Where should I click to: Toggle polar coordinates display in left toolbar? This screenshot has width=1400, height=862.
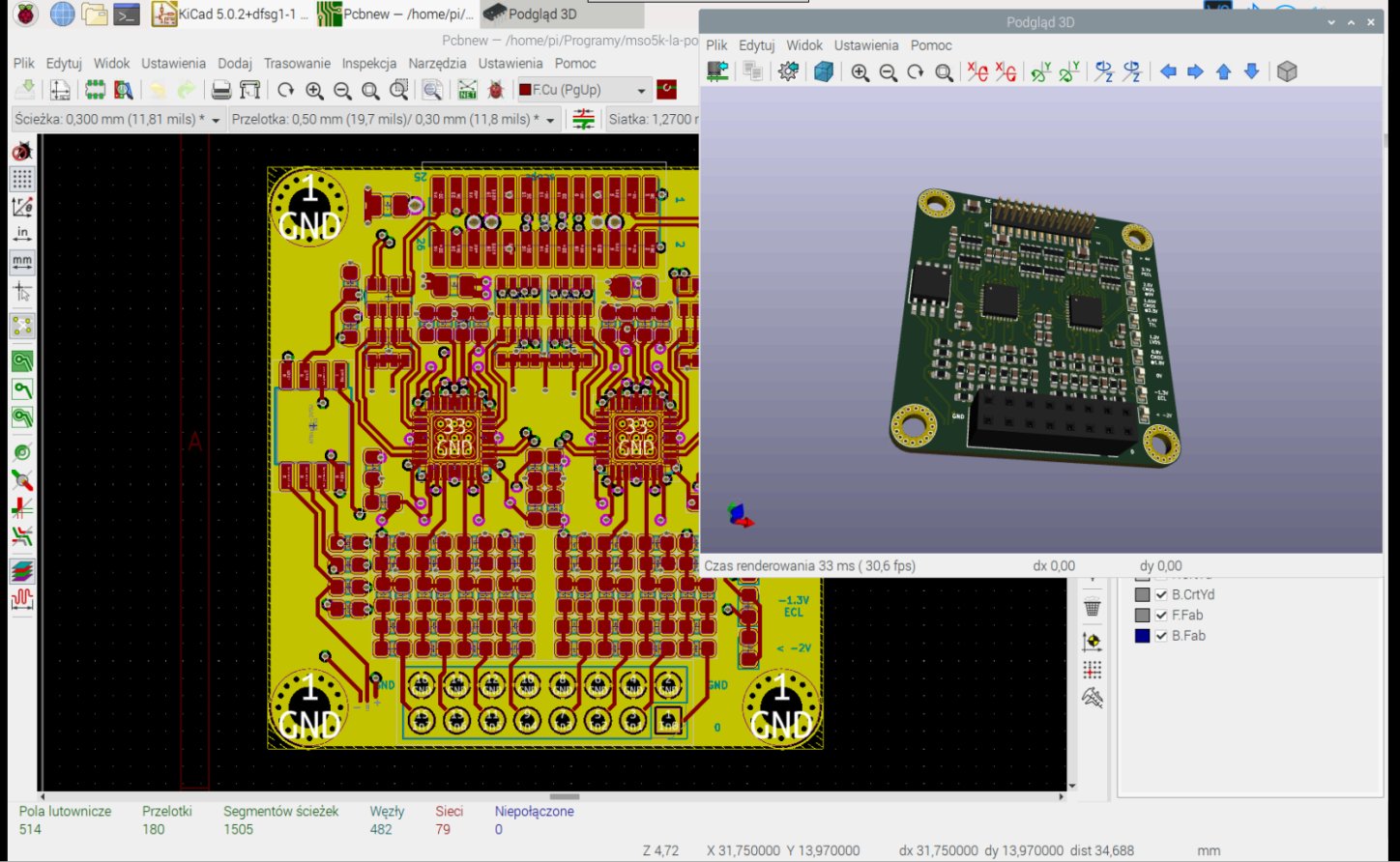[21, 207]
